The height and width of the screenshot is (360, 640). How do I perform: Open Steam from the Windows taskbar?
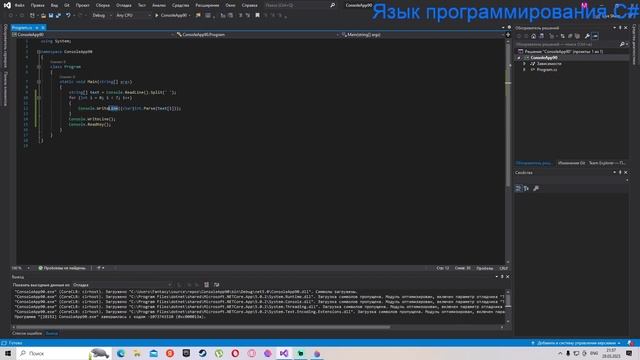point(202,353)
